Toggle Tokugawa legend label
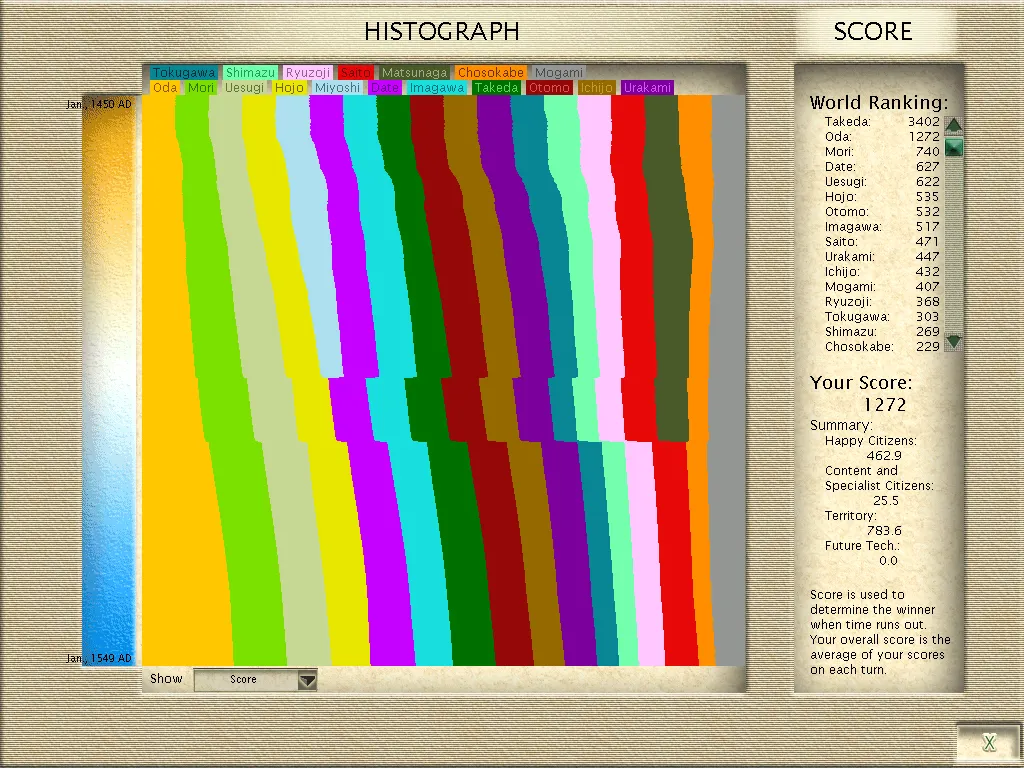The image size is (1024, 768). tap(184, 72)
